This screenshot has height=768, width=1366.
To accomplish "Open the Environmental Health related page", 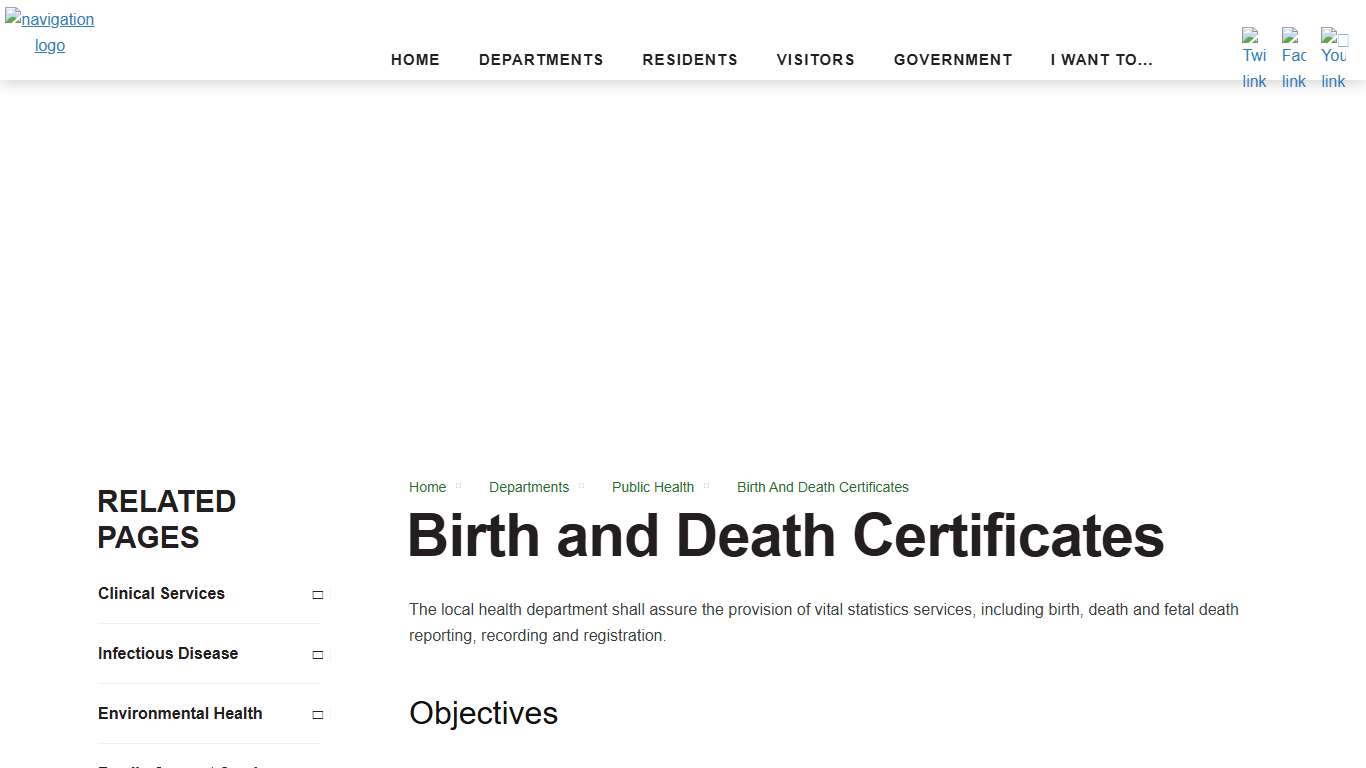I will point(180,714).
